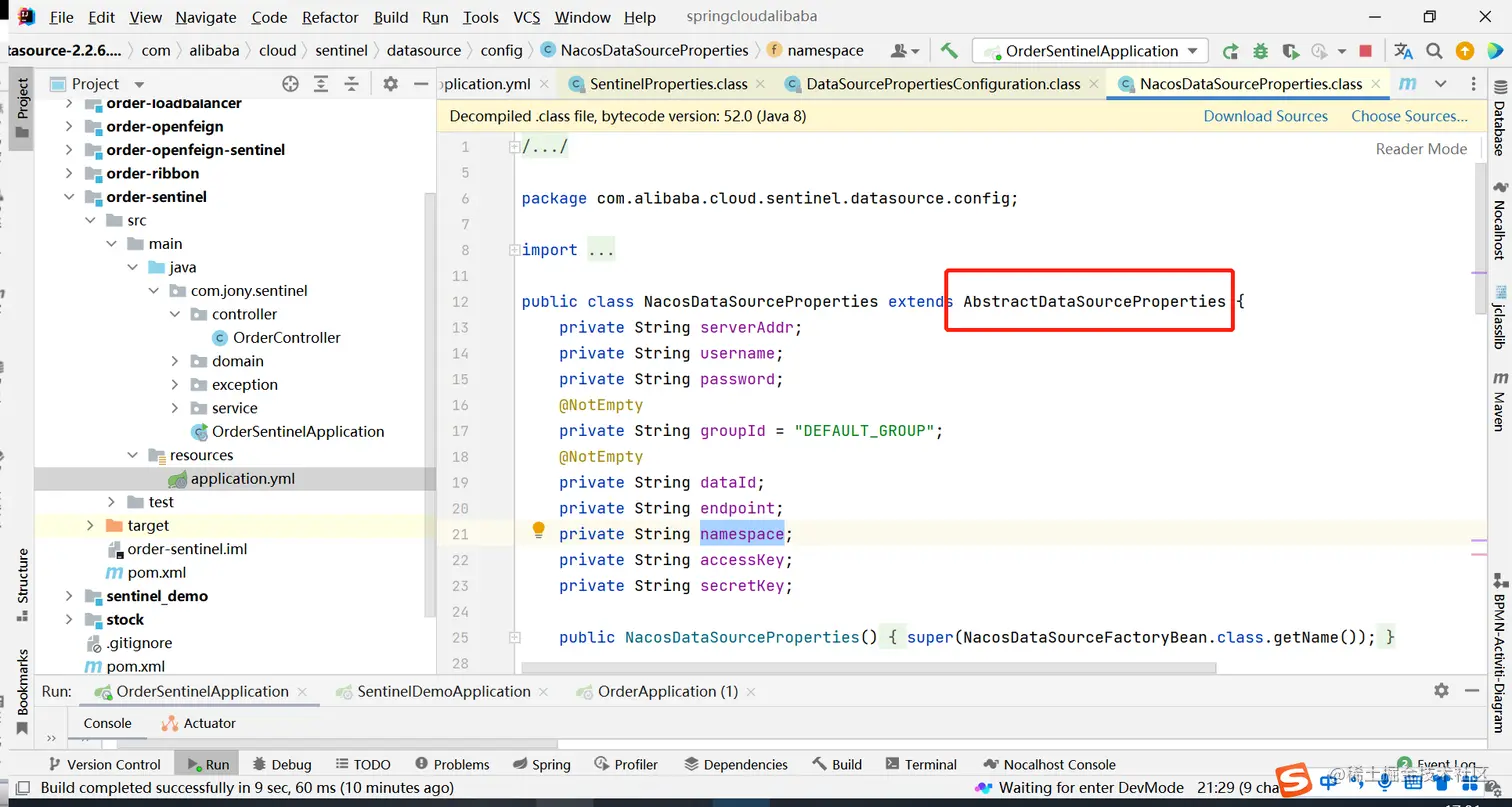
Task: Open the TODO tool window
Action: coord(362,764)
